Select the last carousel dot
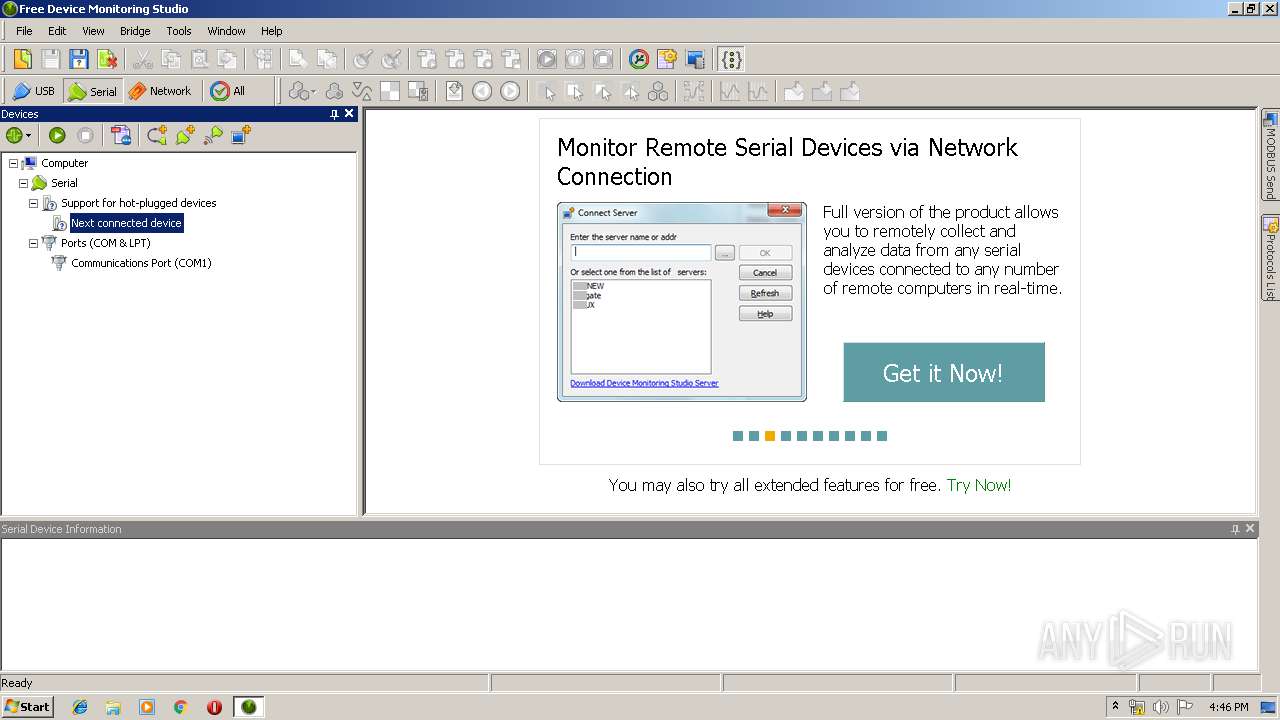Screen dimensions: 1280x720 tap(882, 436)
